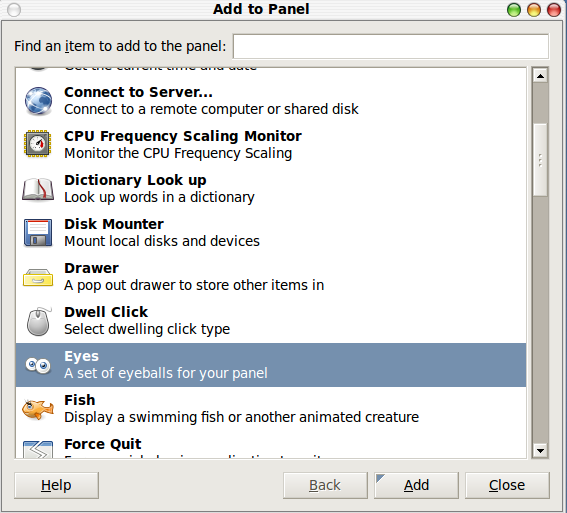The height and width of the screenshot is (513, 567).
Task: Click the Eyes applet icon
Action: point(38,365)
